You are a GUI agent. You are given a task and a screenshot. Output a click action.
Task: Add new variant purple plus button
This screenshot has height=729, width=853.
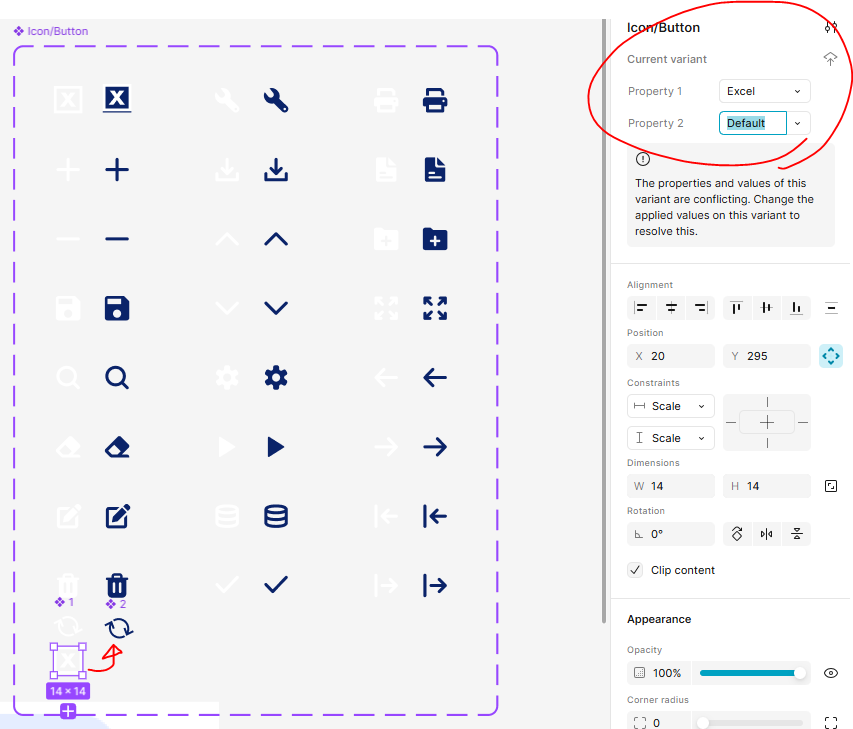coord(68,711)
